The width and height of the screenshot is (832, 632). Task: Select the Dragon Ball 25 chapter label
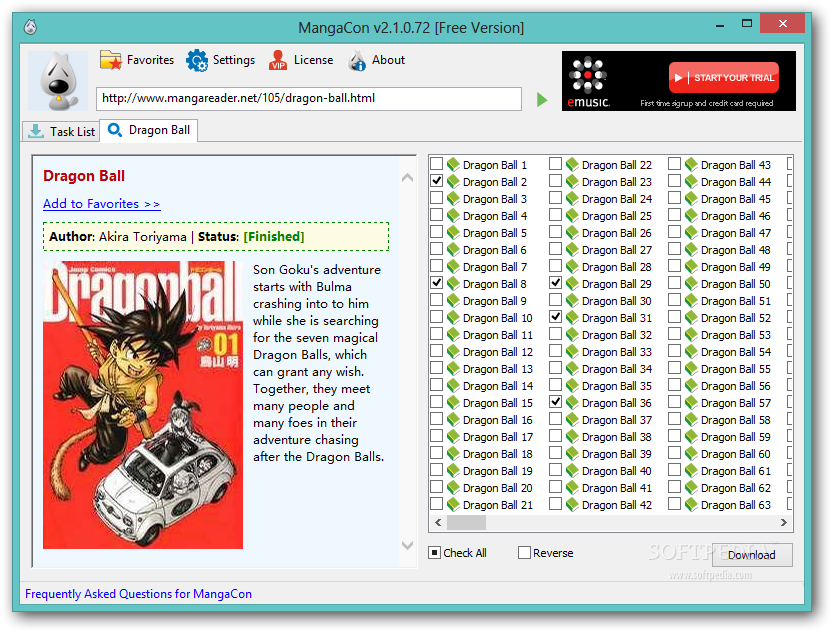[617, 216]
